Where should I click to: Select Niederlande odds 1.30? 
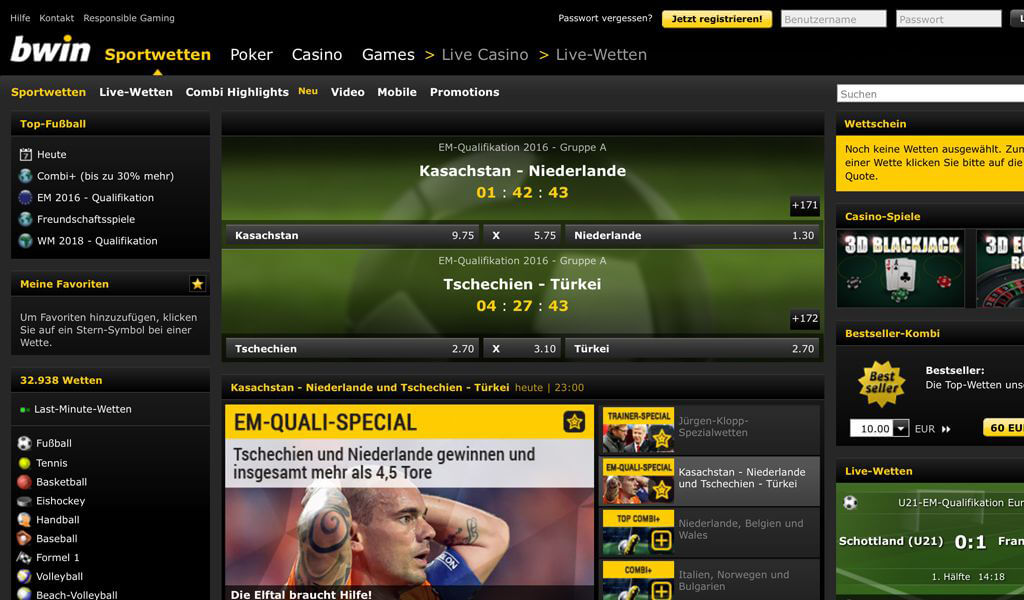point(694,236)
